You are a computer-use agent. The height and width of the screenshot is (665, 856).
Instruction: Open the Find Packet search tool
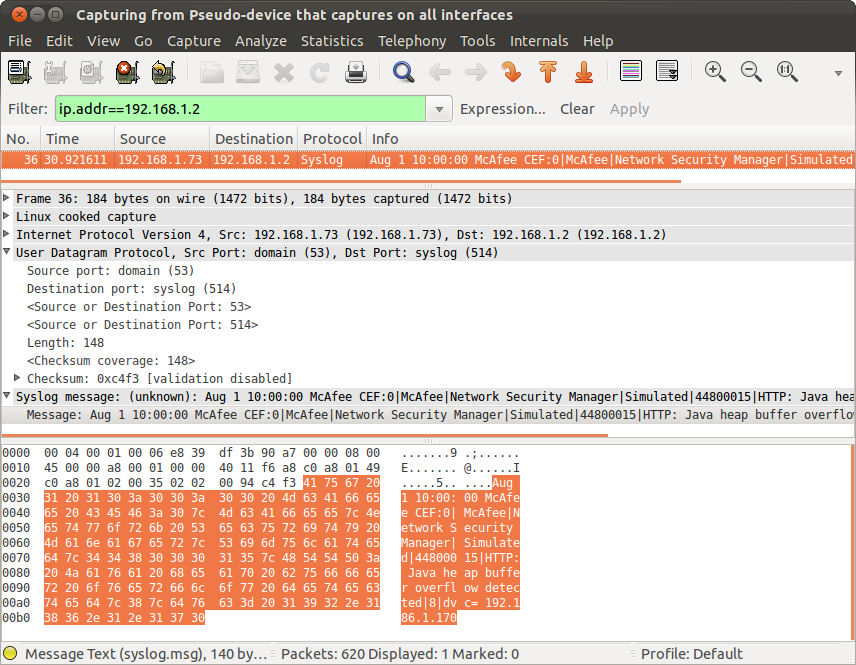[403, 71]
